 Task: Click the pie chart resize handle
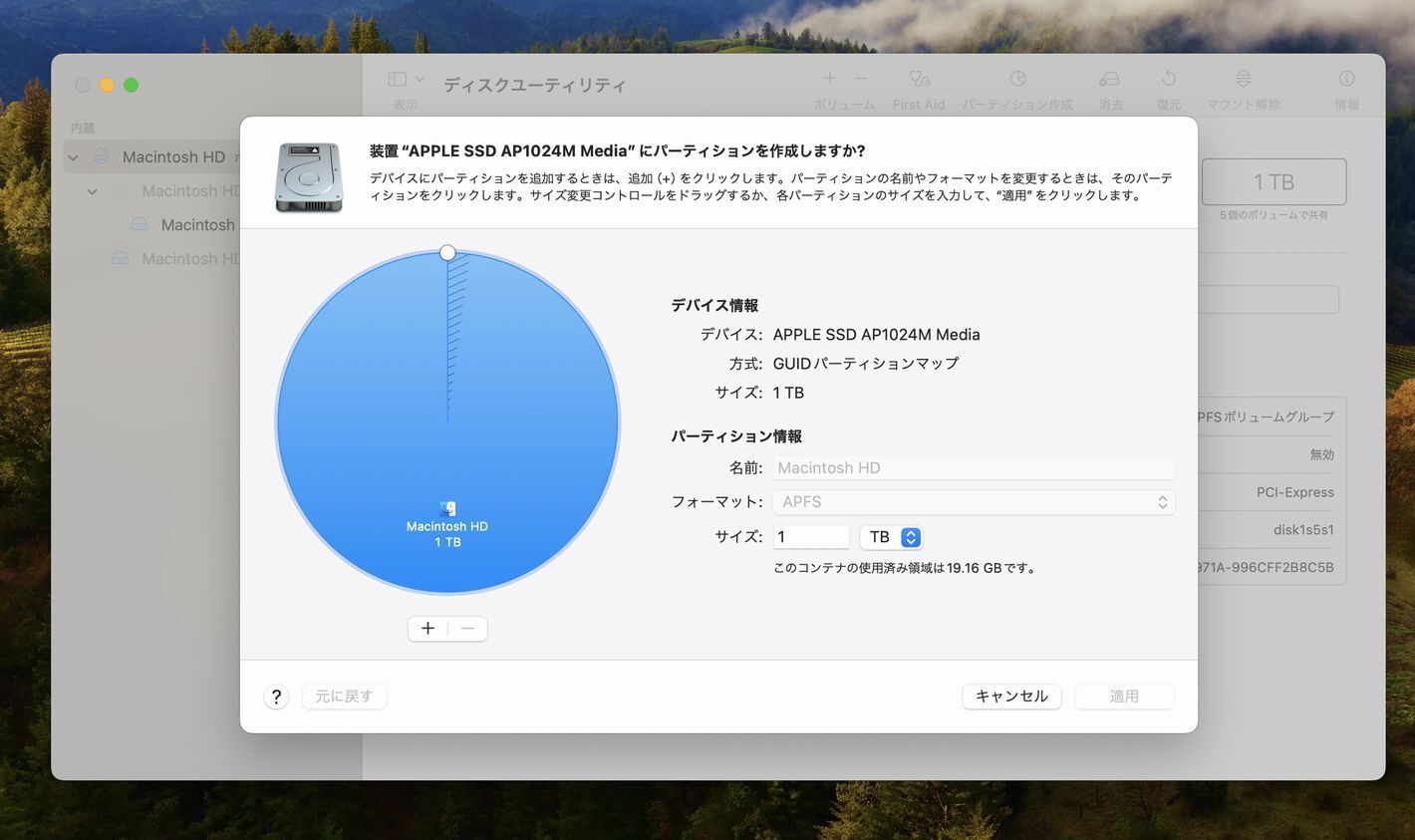coord(447,253)
